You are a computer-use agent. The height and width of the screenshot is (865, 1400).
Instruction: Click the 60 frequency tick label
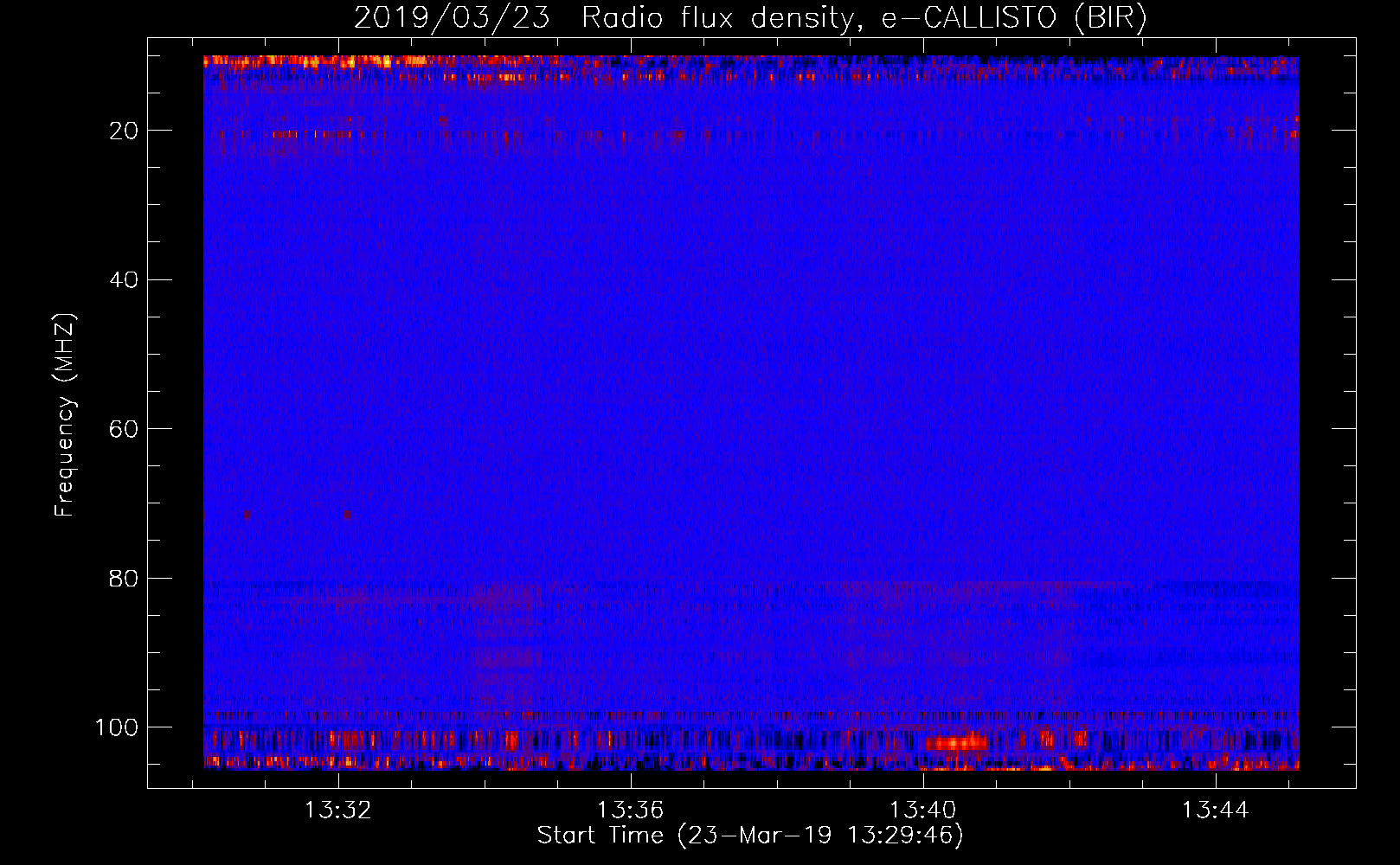pos(124,429)
